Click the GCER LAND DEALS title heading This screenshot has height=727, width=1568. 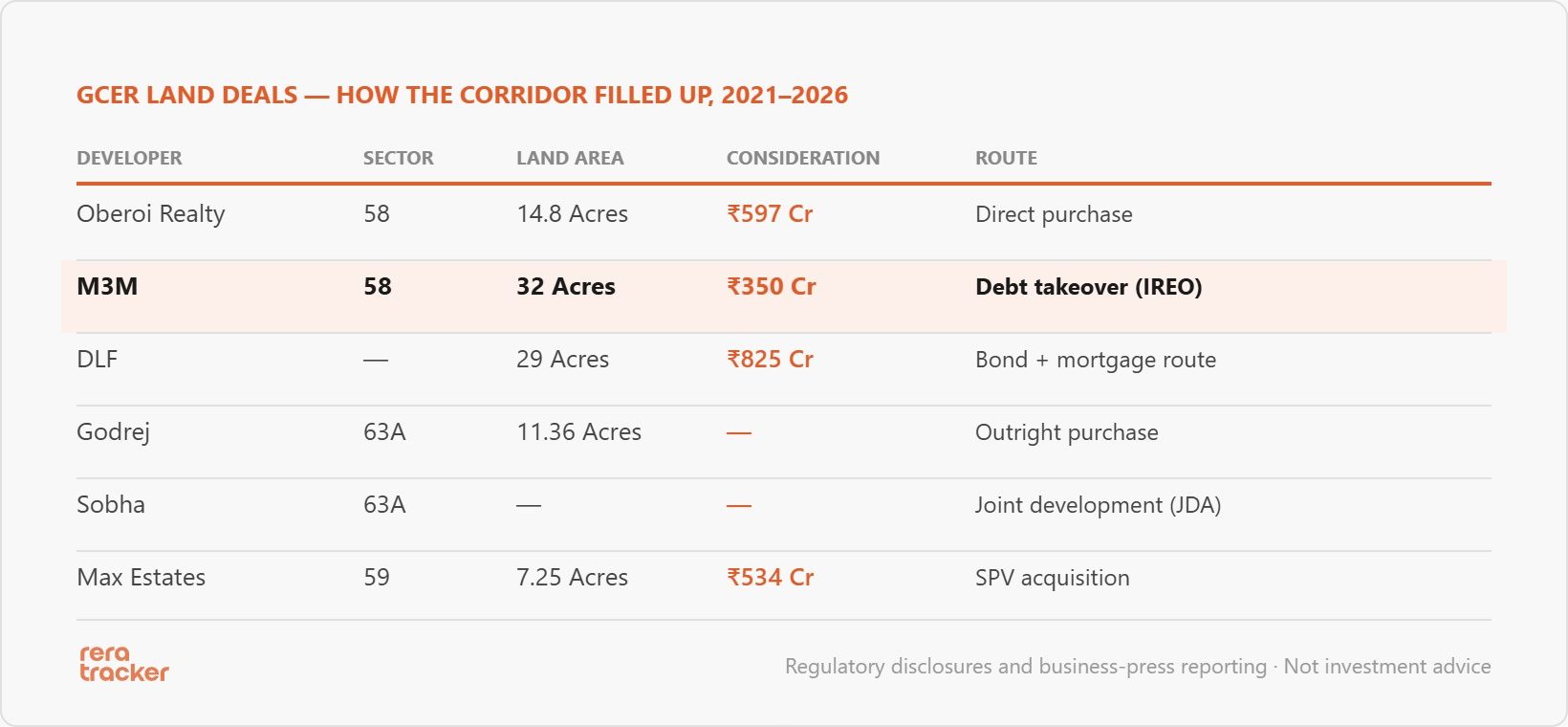pyautogui.click(x=462, y=95)
